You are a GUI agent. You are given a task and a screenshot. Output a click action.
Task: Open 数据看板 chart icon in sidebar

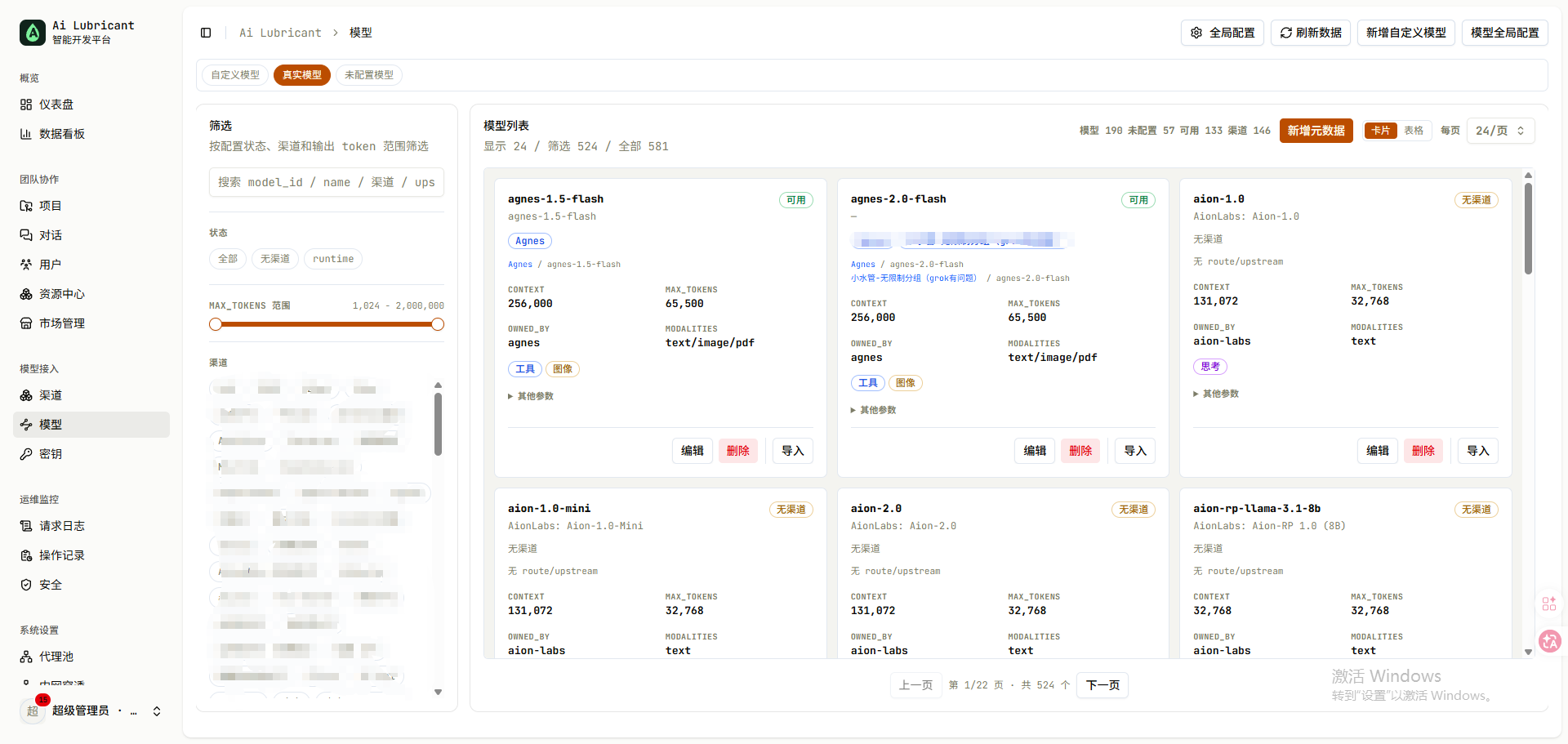point(26,134)
